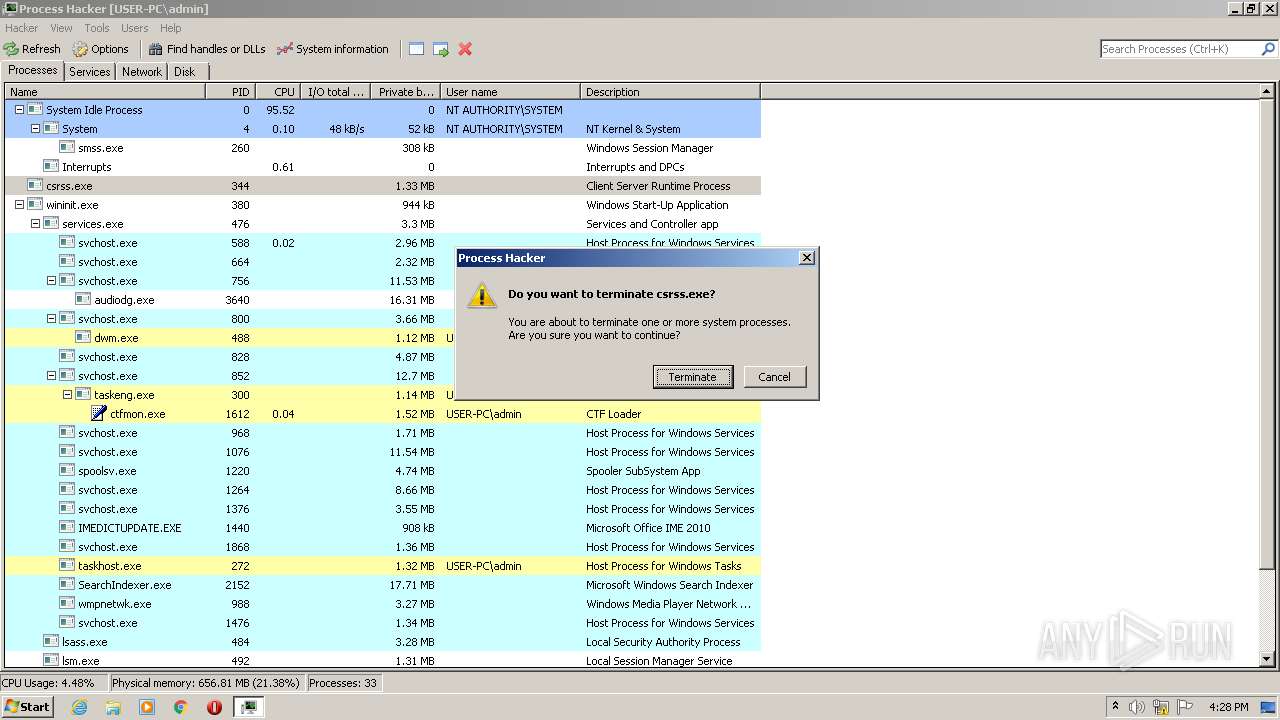Screen dimensions: 1280x720
Task: Select the spoolsv.exe process row
Action: coord(383,471)
